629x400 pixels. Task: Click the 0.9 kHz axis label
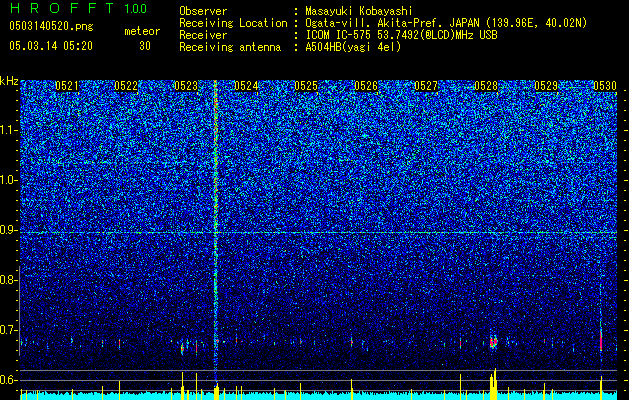point(8,230)
